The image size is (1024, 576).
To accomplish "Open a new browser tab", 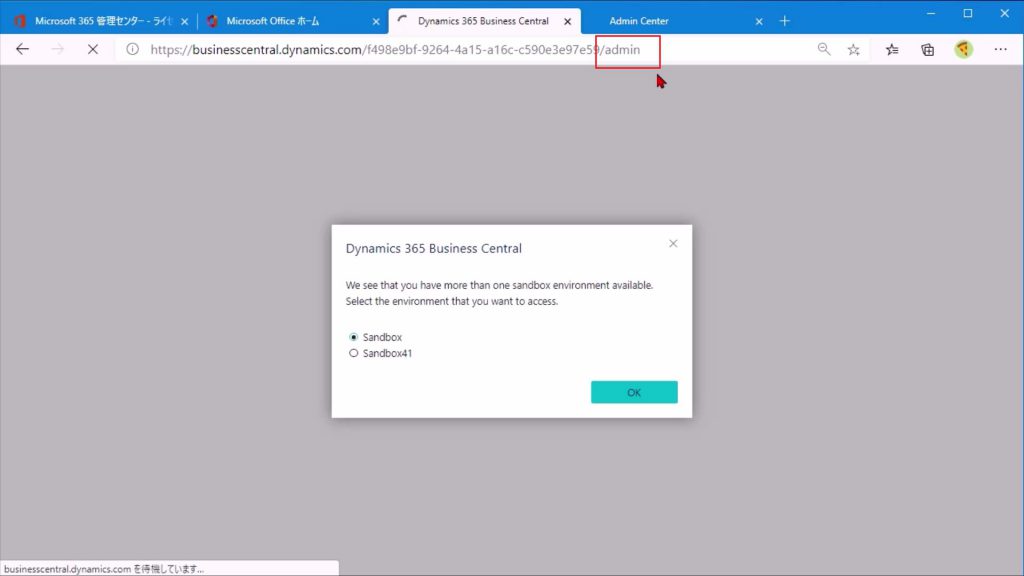I will click(784, 21).
